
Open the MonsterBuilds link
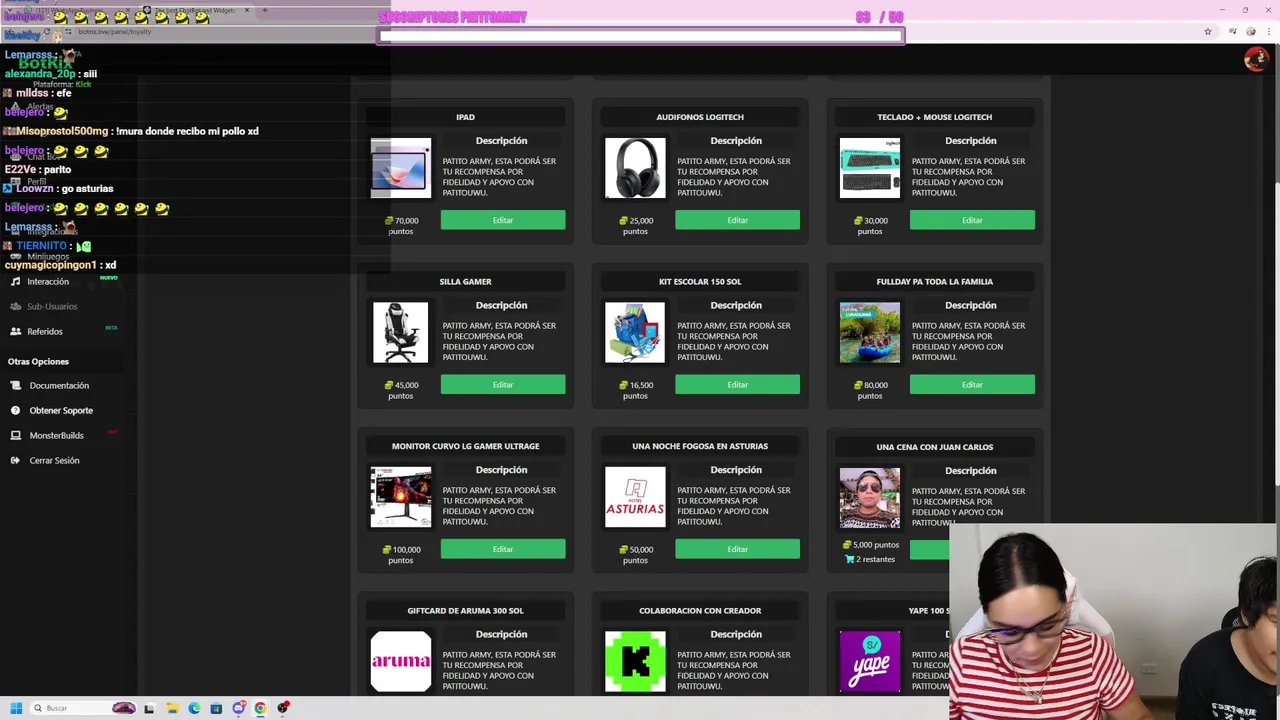56,436
